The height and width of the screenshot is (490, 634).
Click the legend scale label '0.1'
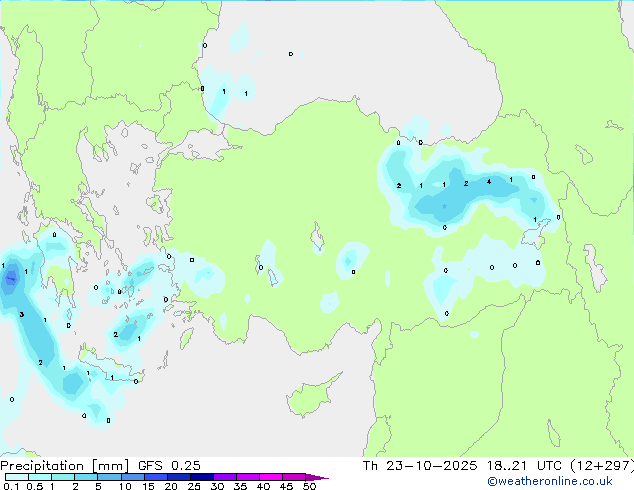click(11, 486)
